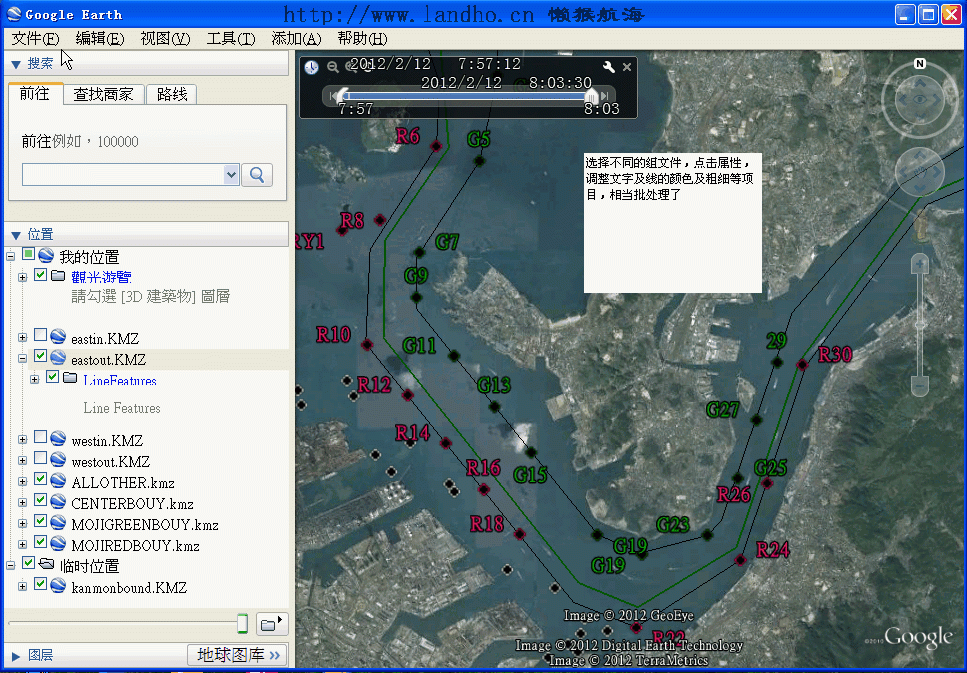Image resolution: width=967 pixels, height=673 pixels.
Task: Expand the westin.KMZ tree node
Action: [x=23, y=440]
